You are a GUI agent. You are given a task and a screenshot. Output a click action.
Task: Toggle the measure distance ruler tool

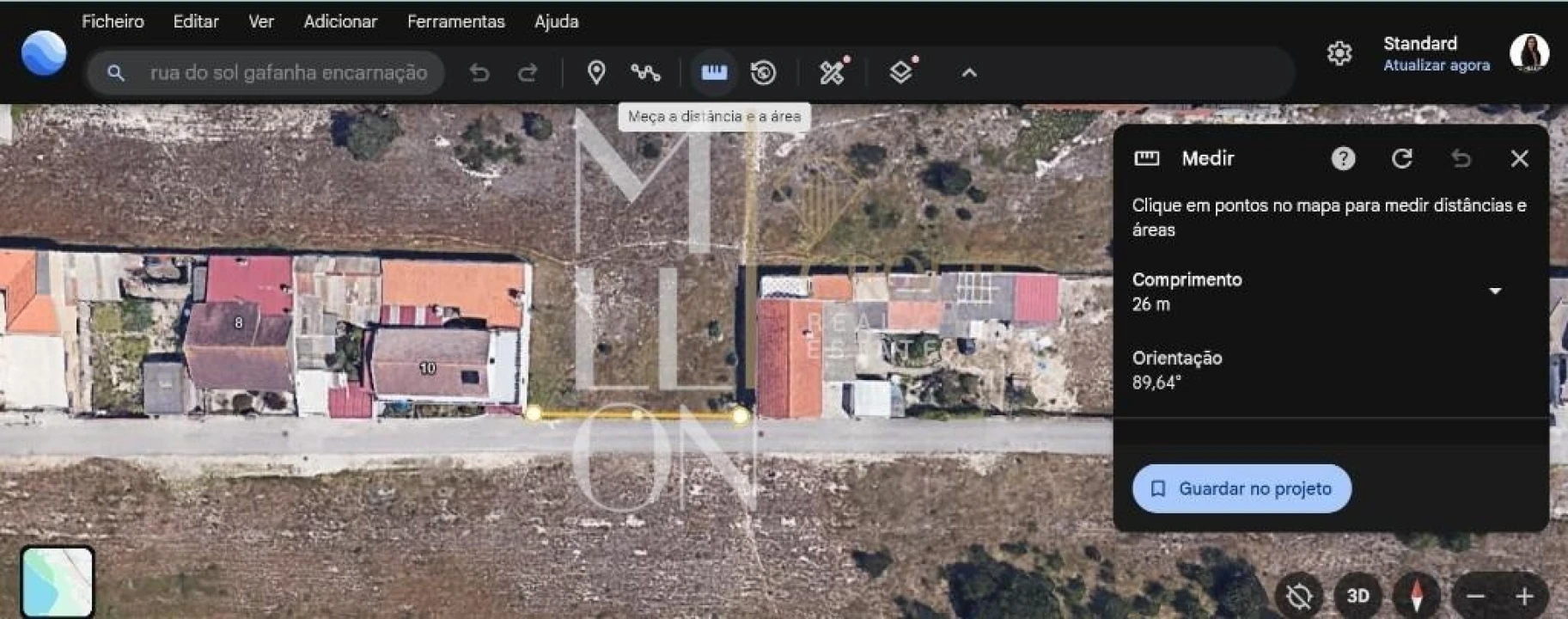click(714, 73)
